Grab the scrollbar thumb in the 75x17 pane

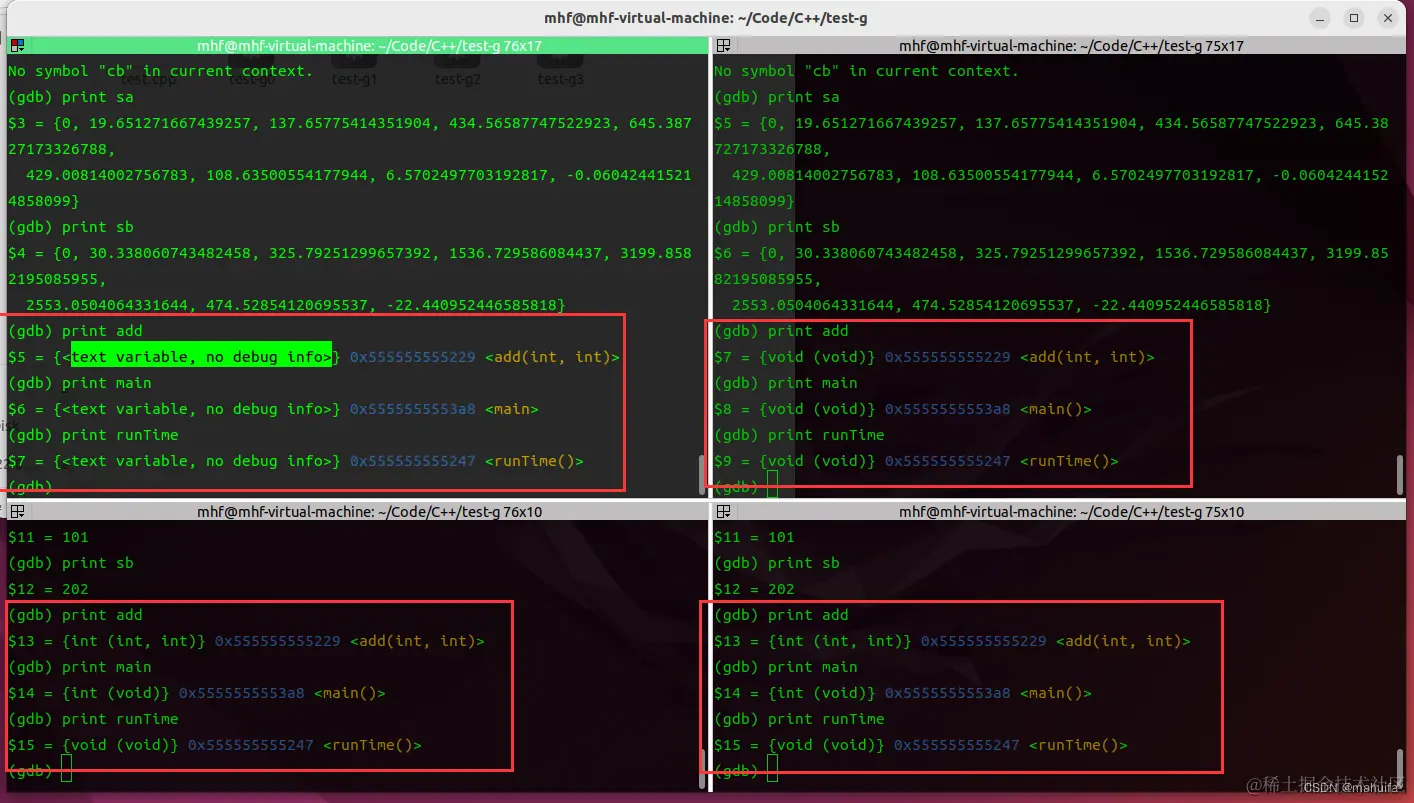[1399, 475]
